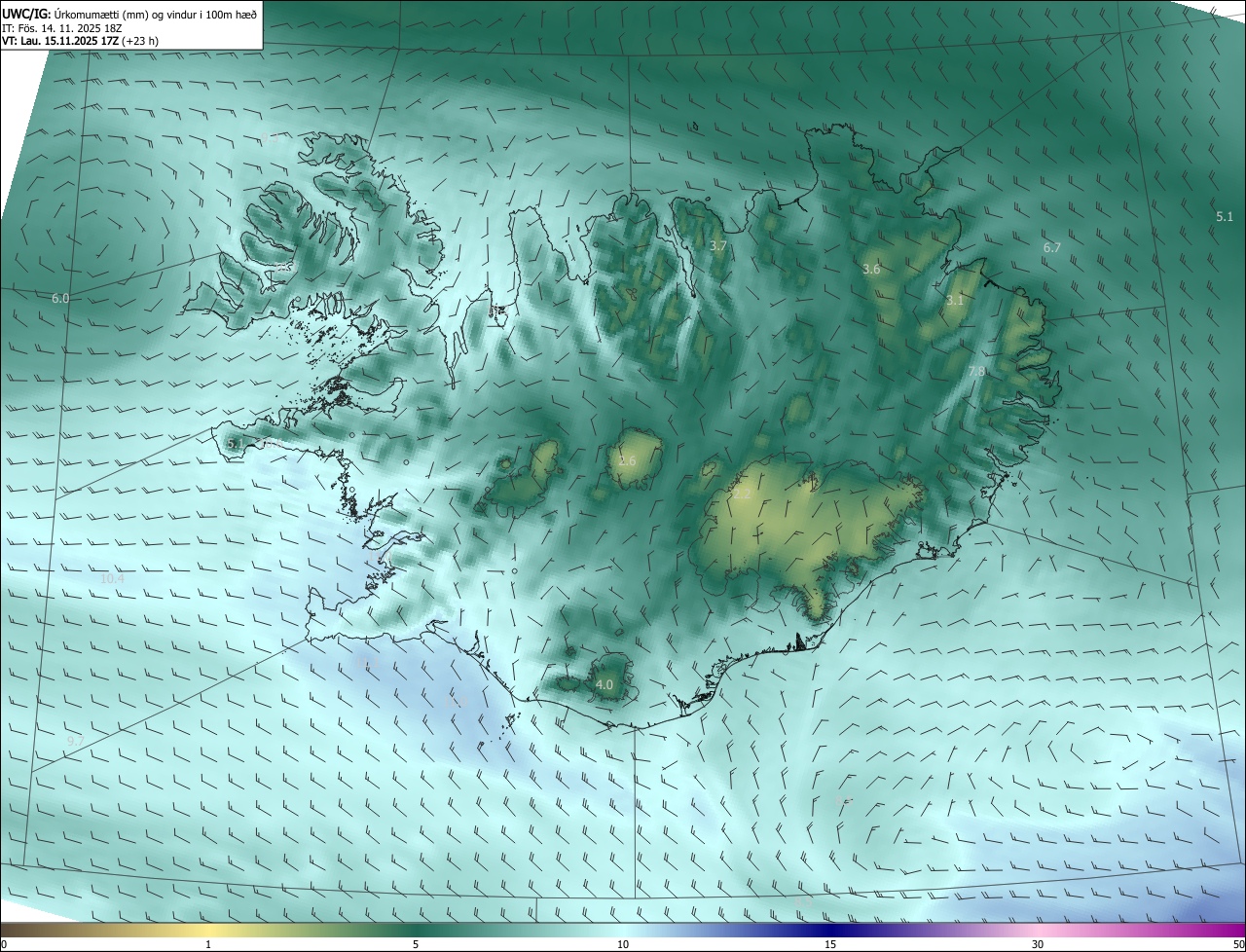
Task: Pick the pale yellow colorbar segment above 1
Action: (208, 930)
